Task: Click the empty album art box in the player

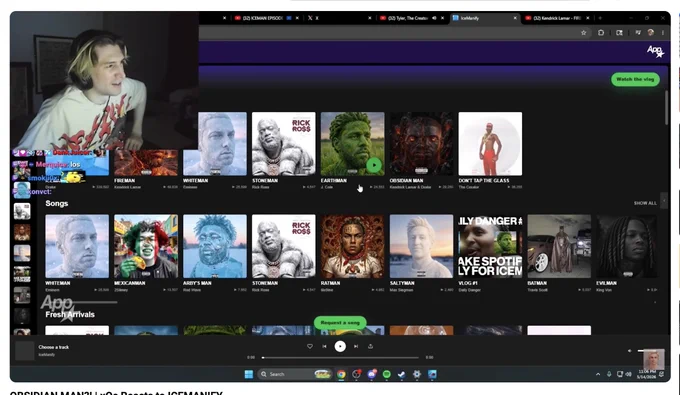Action: click(x=25, y=351)
